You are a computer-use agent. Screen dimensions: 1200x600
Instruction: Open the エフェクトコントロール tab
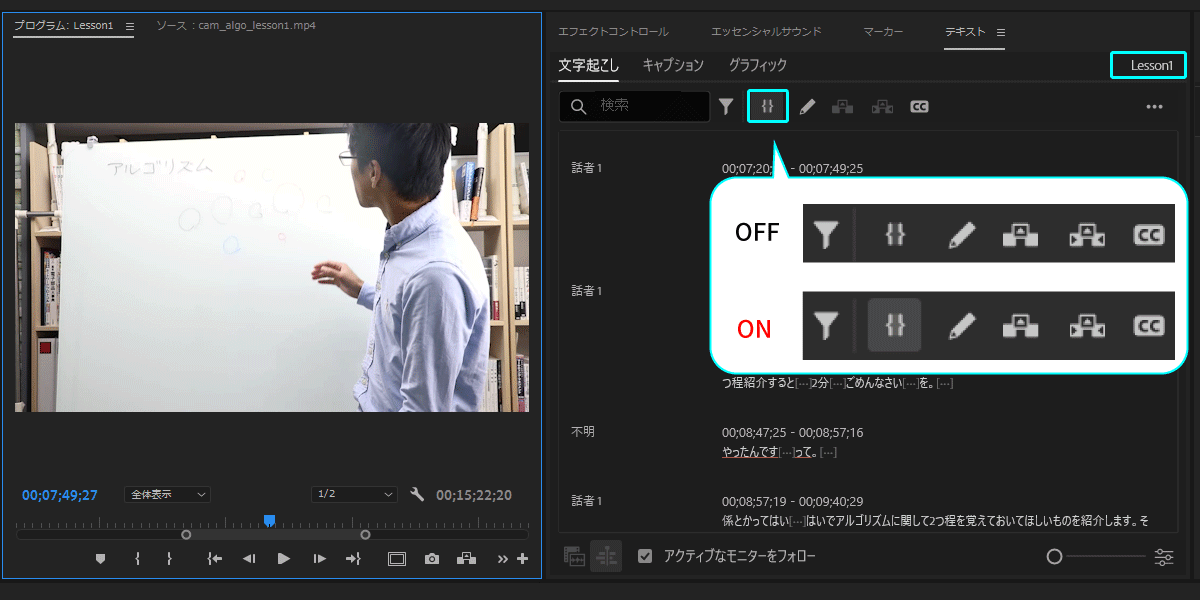tap(613, 32)
